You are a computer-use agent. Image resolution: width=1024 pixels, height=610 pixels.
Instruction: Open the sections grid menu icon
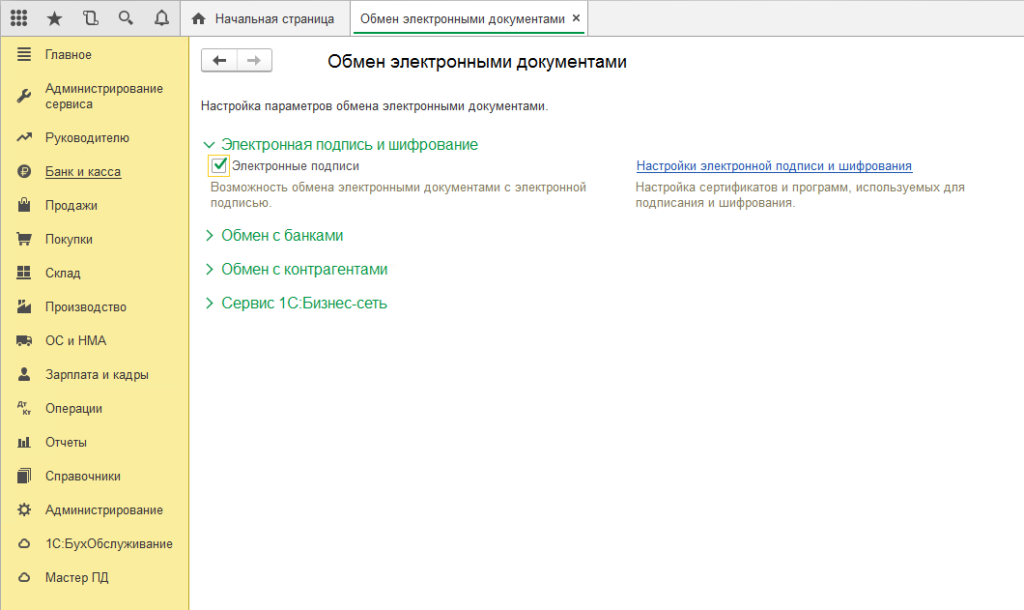point(19,18)
